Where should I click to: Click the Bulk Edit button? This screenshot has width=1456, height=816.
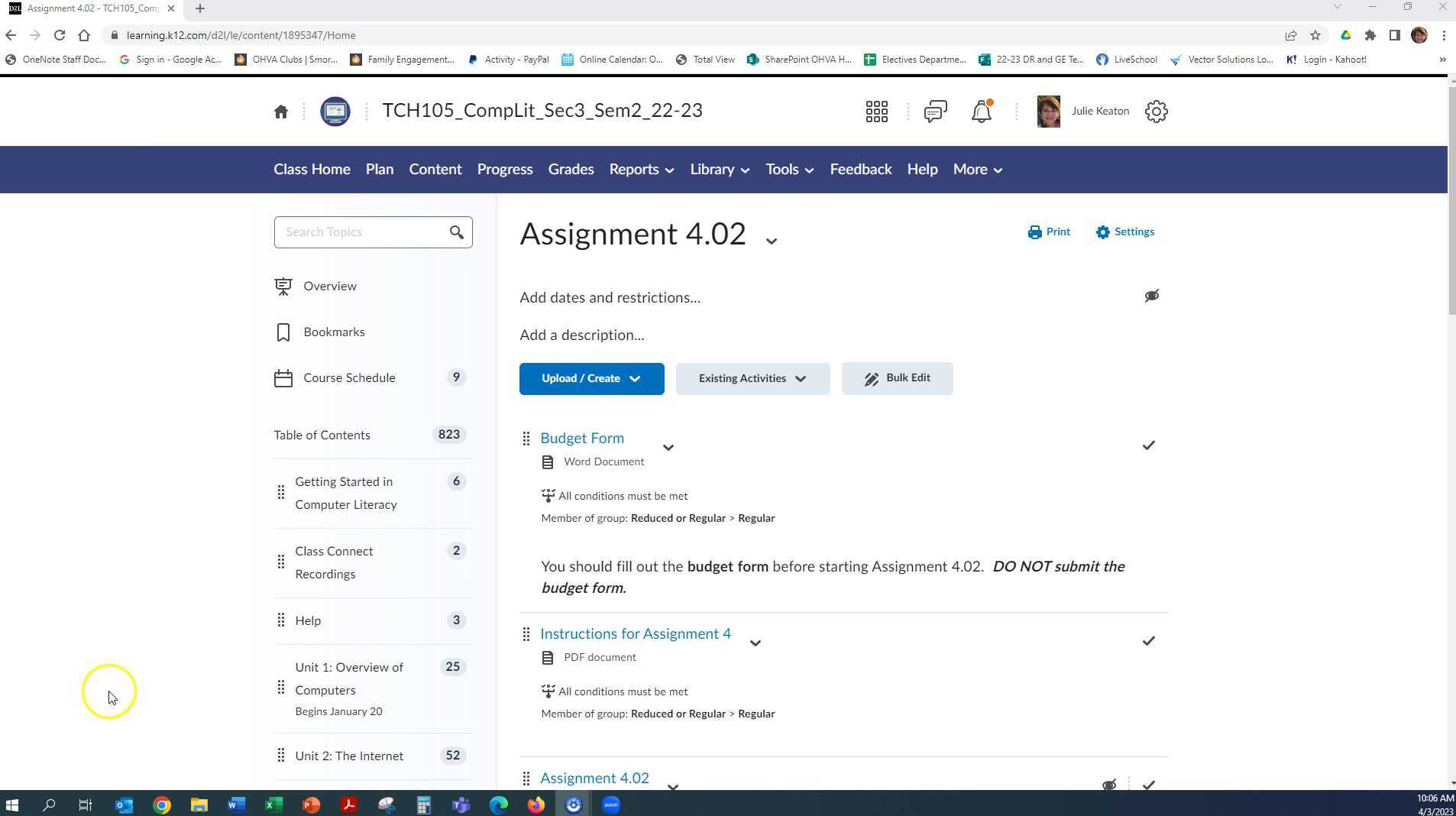point(896,377)
